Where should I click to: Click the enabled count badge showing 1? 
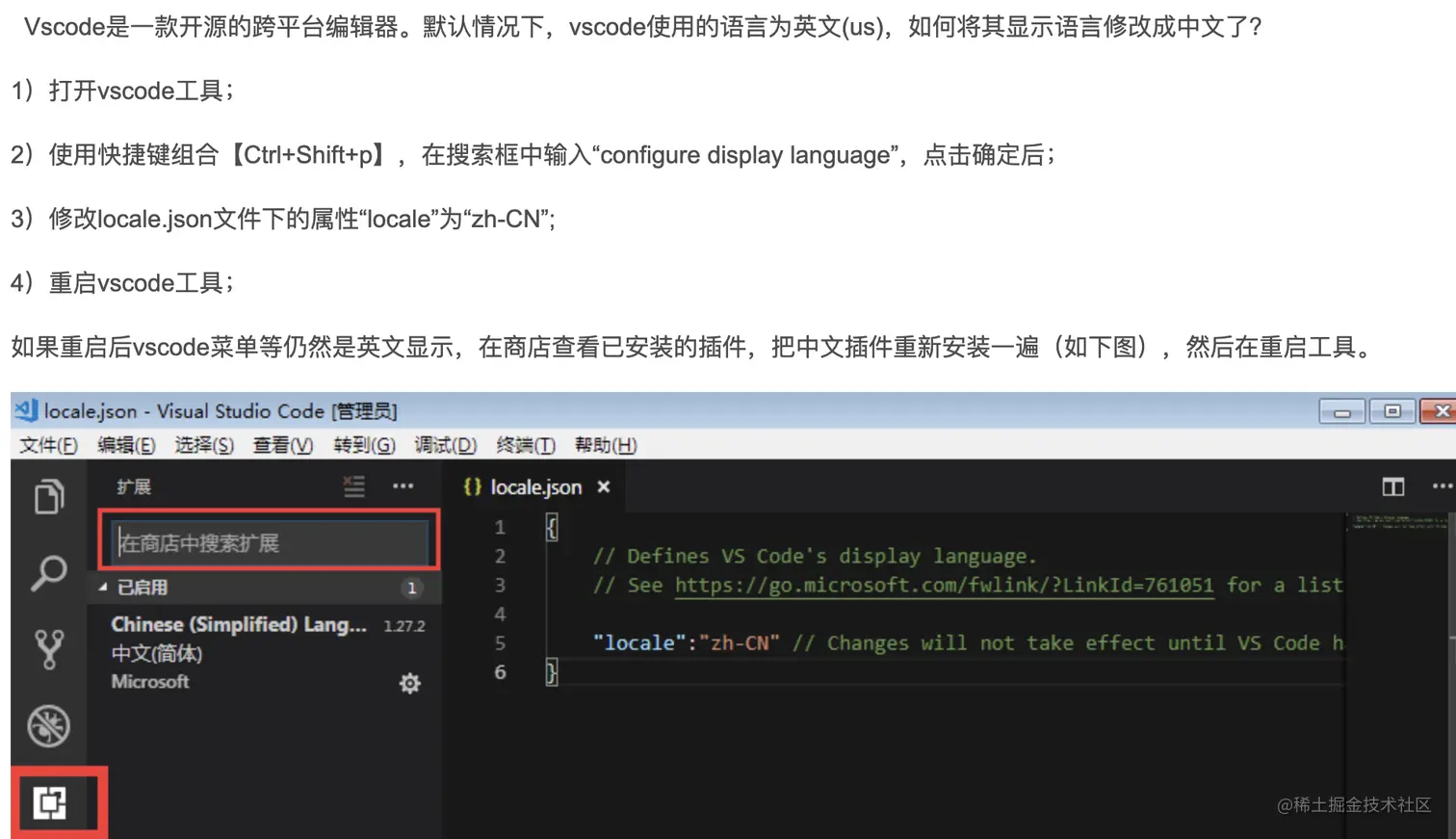point(412,588)
